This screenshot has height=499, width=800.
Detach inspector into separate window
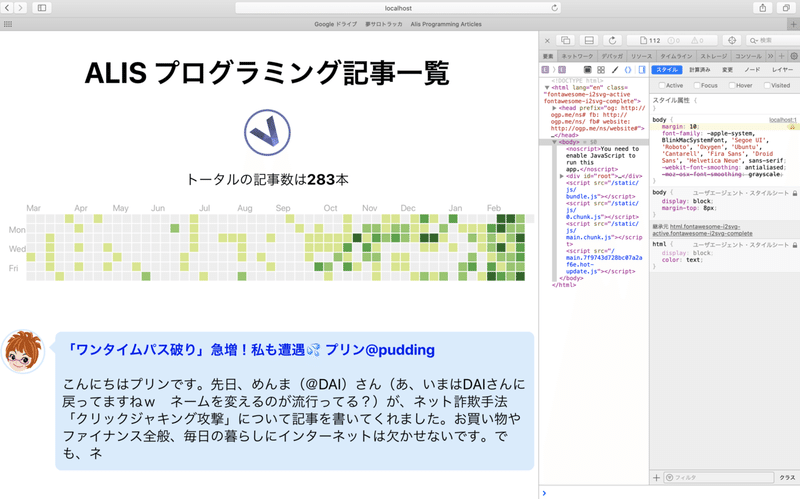pyautogui.click(x=566, y=40)
